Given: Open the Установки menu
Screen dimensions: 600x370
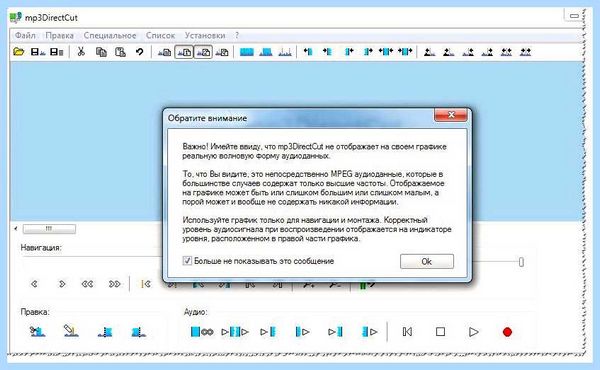Looking at the screenshot, I should coord(205,36).
